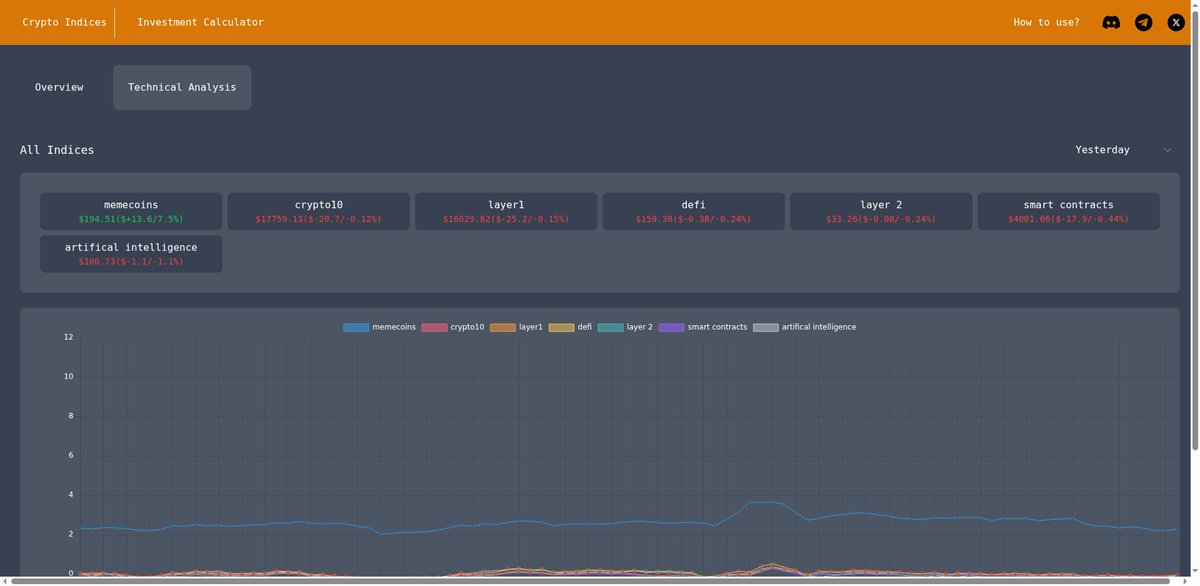The image size is (1200, 586).
Task: Toggle crypto10 series in chart legend
Action: coord(453,327)
